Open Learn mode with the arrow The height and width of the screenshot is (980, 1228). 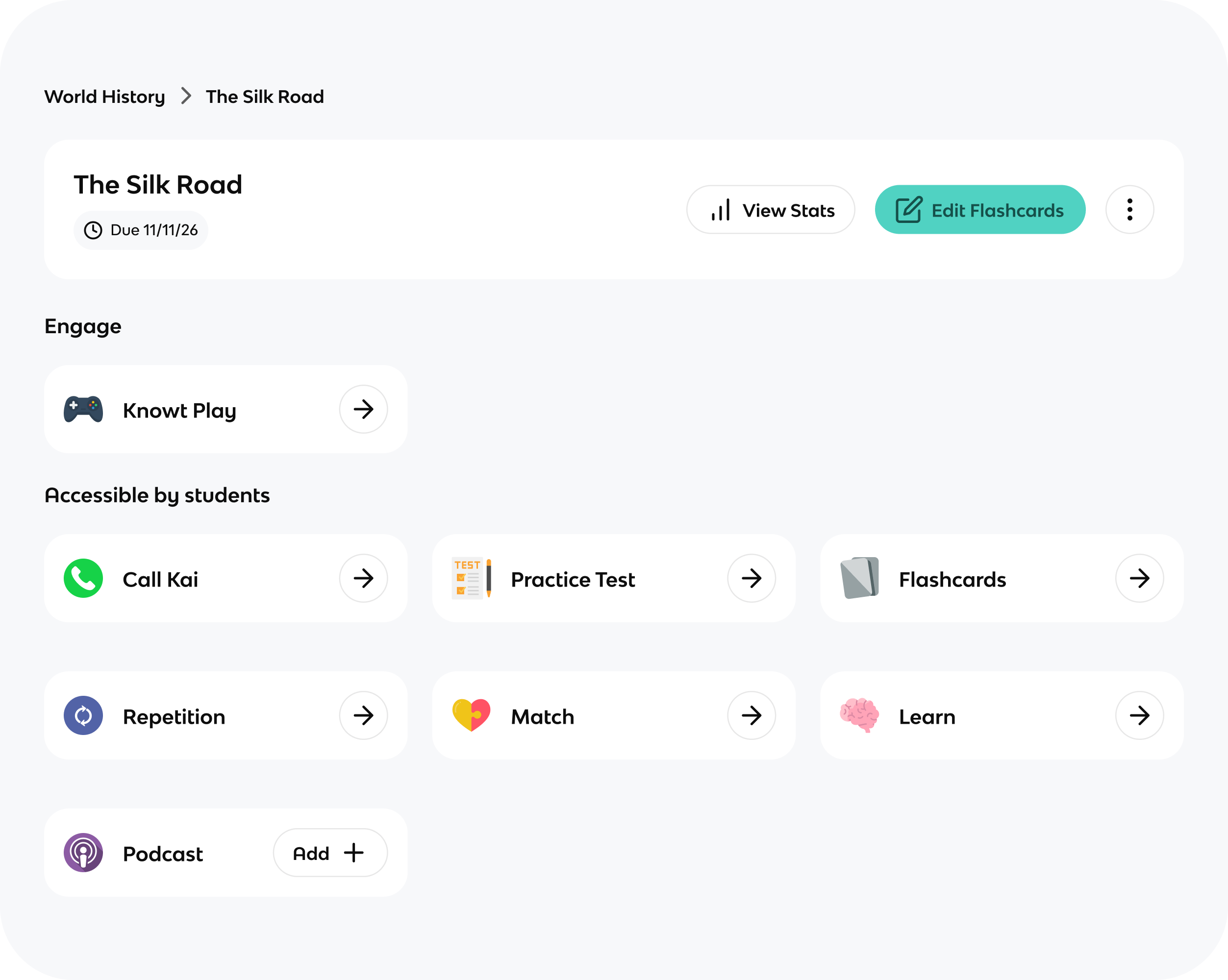click(1139, 715)
